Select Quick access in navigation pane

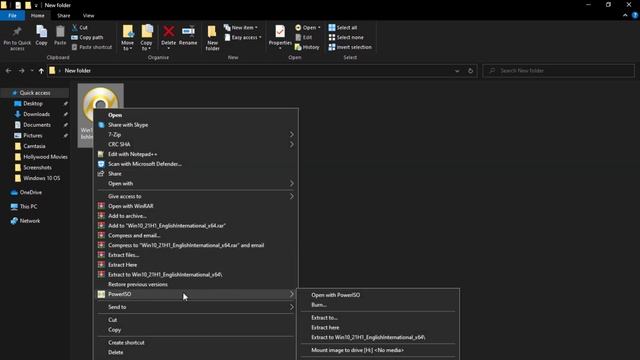(35, 93)
